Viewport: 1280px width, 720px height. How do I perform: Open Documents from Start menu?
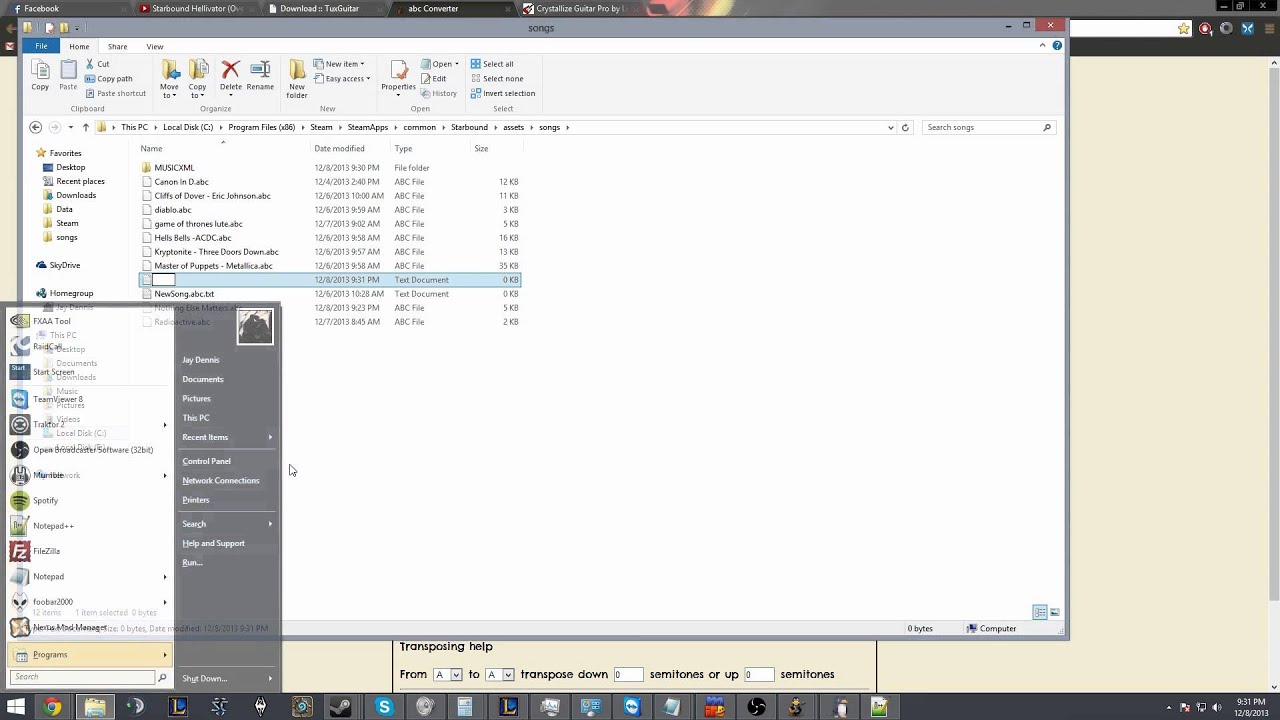click(x=202, y=379)
